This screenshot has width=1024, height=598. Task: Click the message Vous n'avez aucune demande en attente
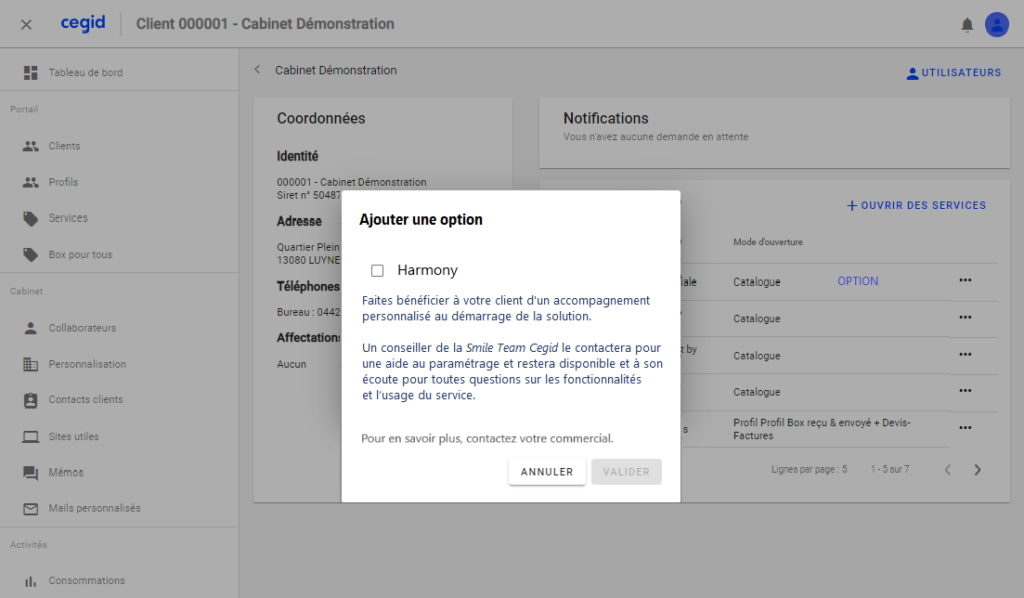pos(656,137)
